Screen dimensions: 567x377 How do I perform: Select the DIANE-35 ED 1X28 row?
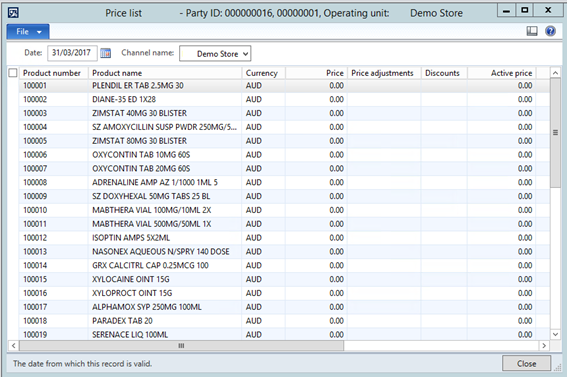[284, 99]
